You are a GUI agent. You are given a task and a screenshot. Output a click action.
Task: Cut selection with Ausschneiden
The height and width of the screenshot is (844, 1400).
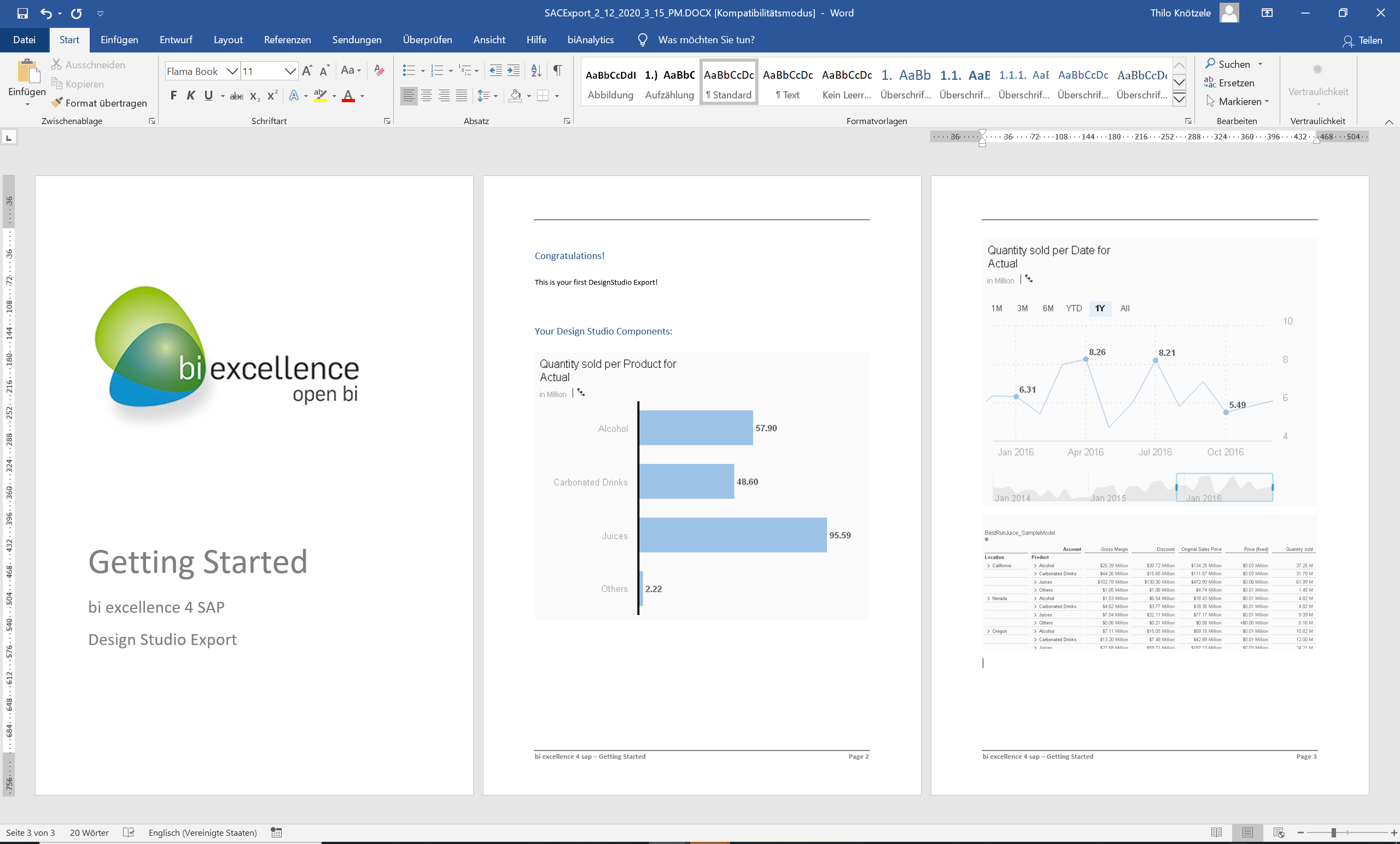88,65
